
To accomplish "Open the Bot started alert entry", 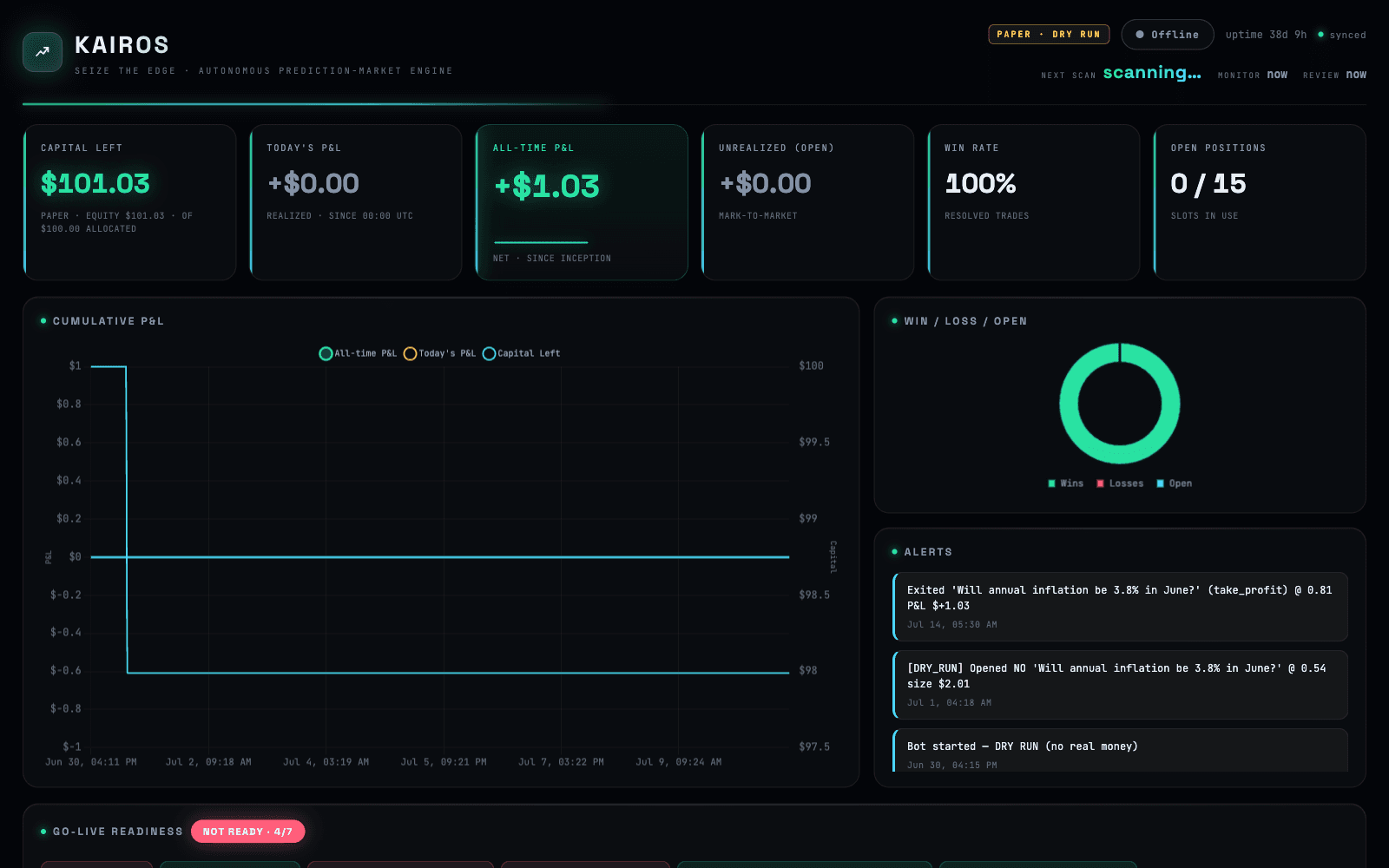I will tap(1120, 751).
